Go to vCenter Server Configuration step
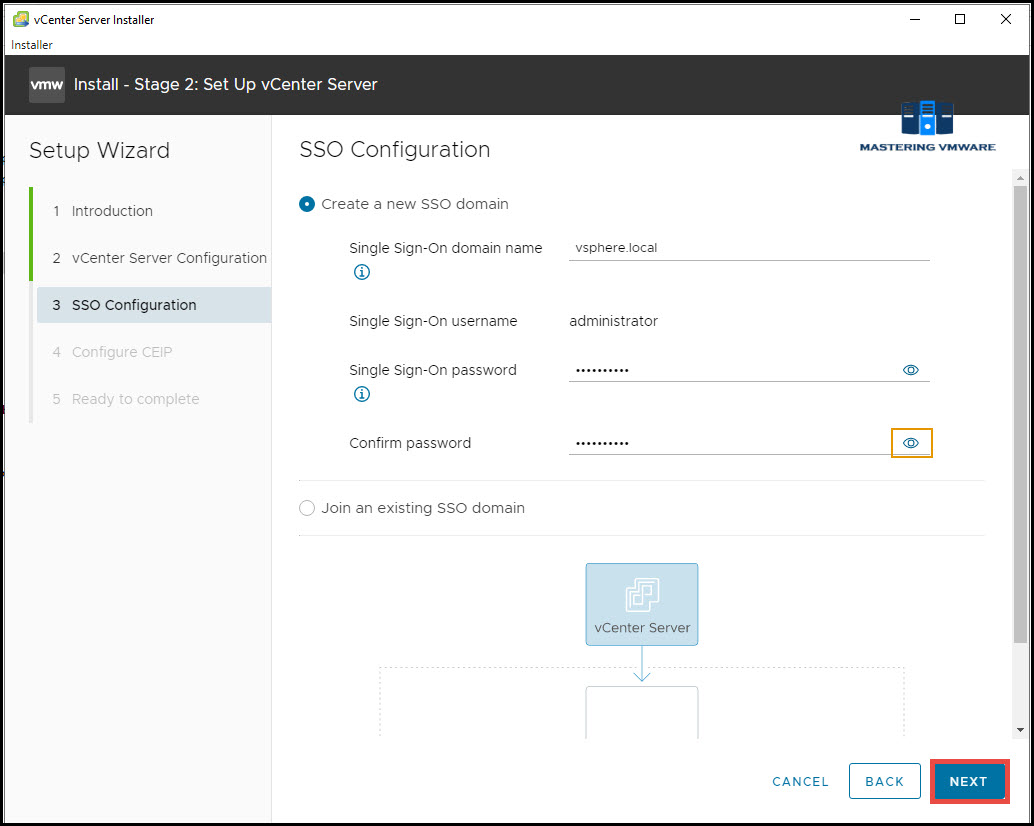Screen dimensions: 1034x826 pos(169,258)
